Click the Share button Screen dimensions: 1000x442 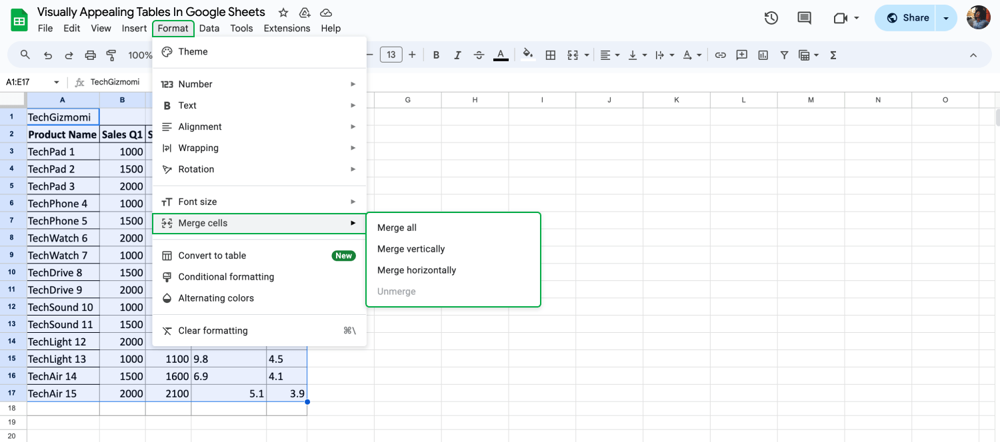pos(906,18)
